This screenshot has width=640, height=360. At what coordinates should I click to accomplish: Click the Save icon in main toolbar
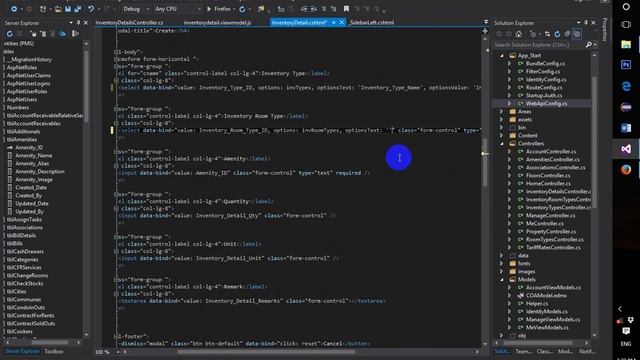click(68, 9)
